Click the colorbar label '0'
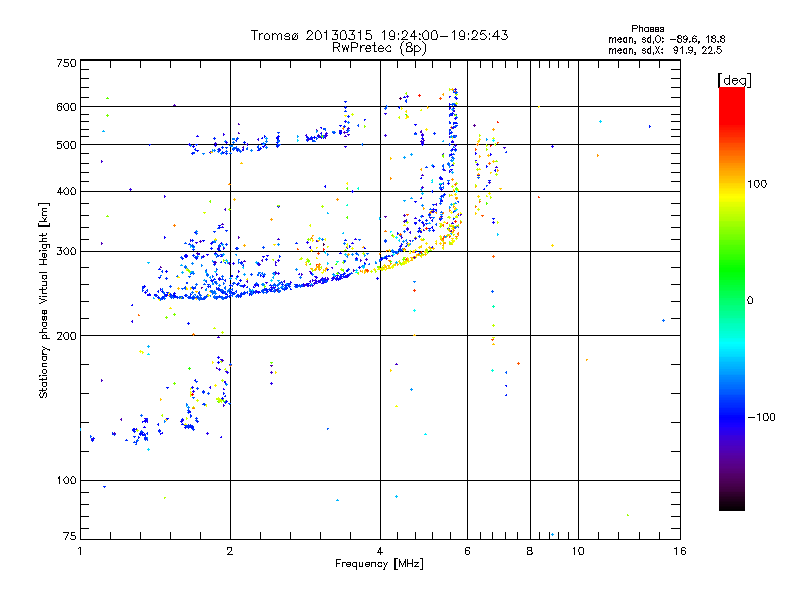The width and height of the screenshot is (800, 600). point(750,301)
